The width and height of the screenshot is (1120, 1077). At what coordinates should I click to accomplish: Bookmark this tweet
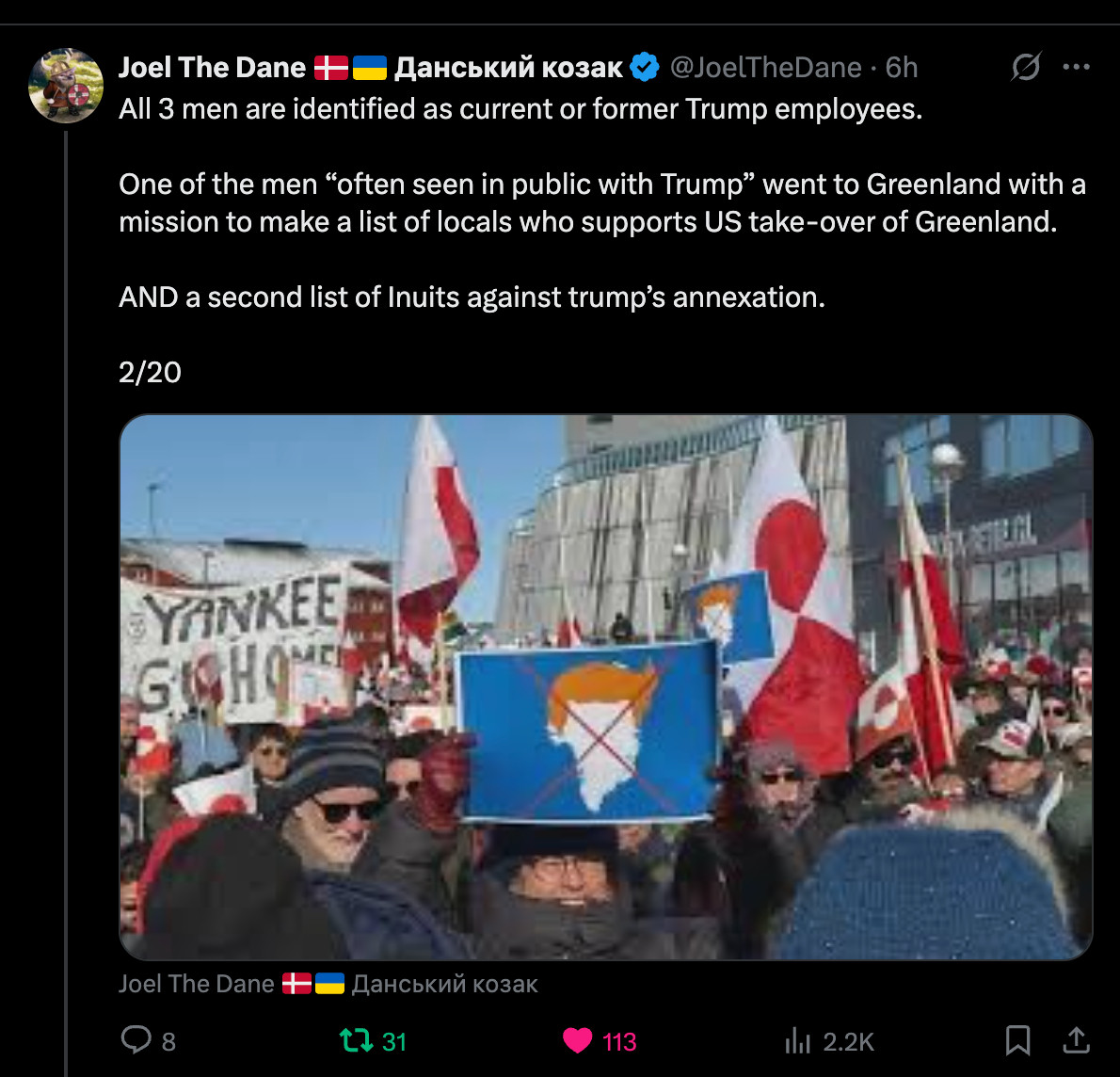[x=1017, y=1040]
